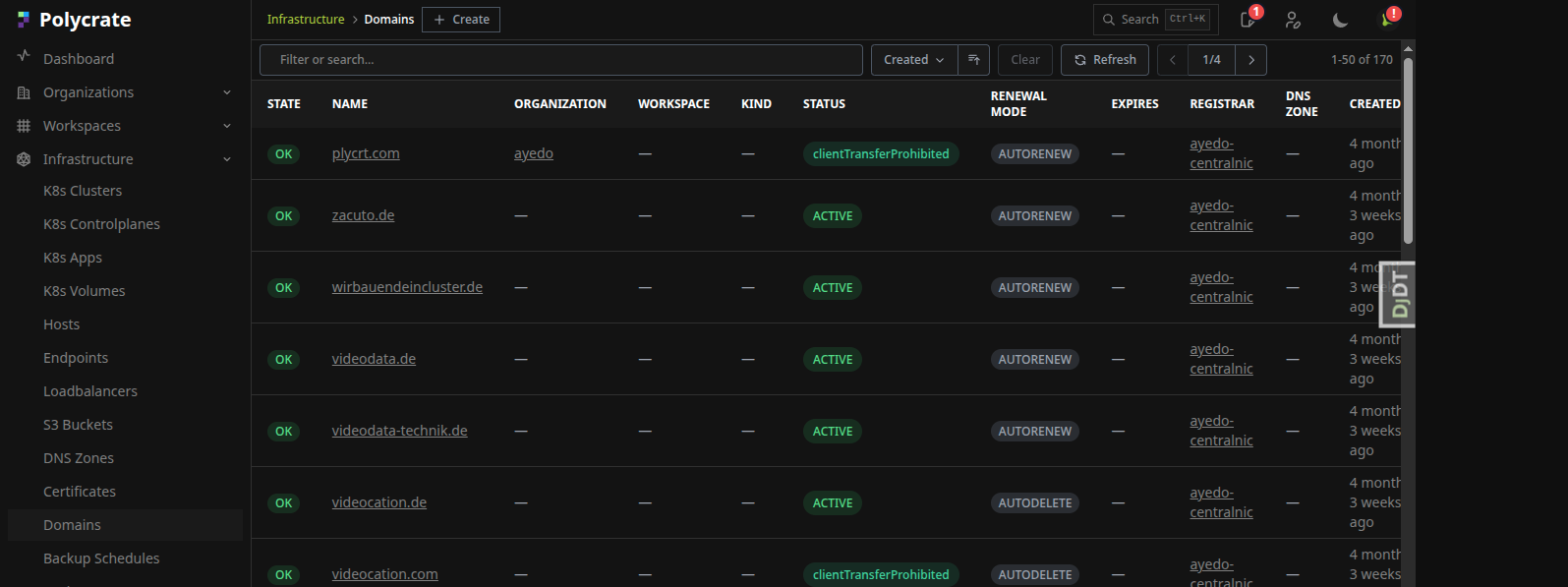Click the Workspaces grid icon
1568x587 pixels.
pos(24,126)
